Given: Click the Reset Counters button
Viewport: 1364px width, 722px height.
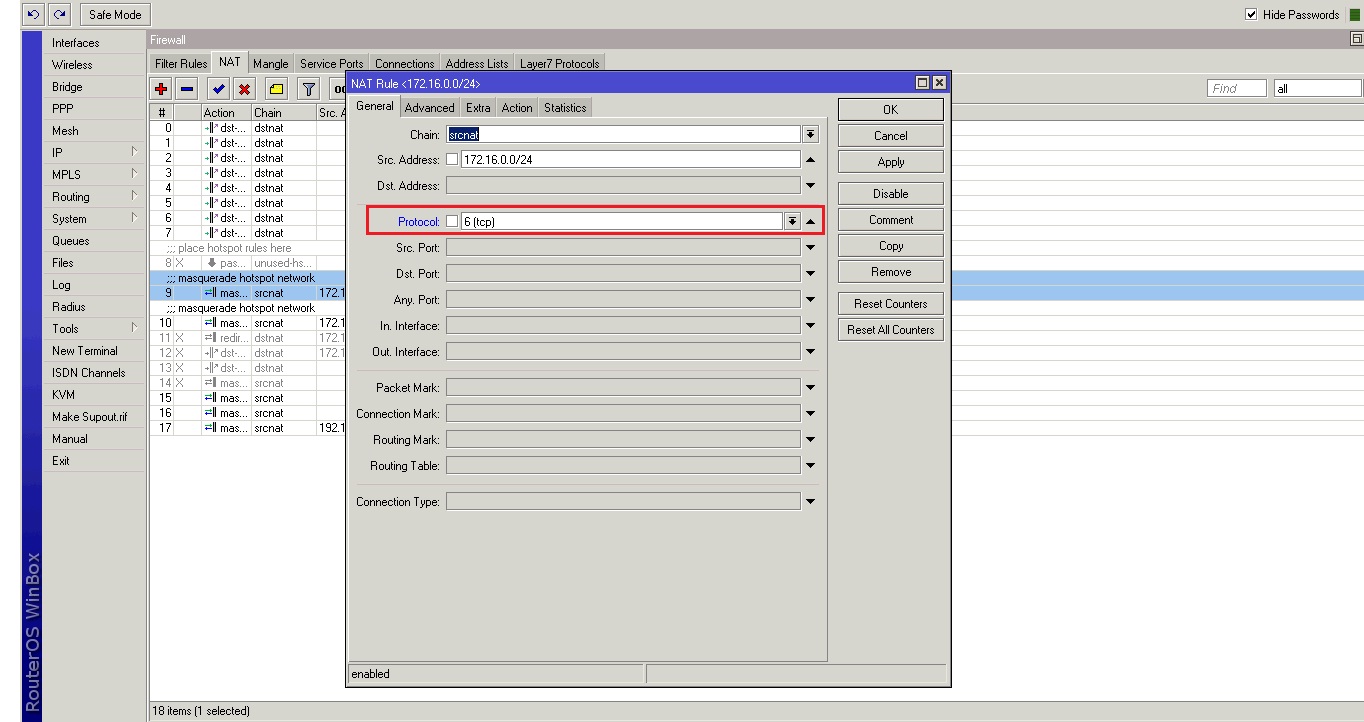Looking at the screenshot, I should (890, 304).
